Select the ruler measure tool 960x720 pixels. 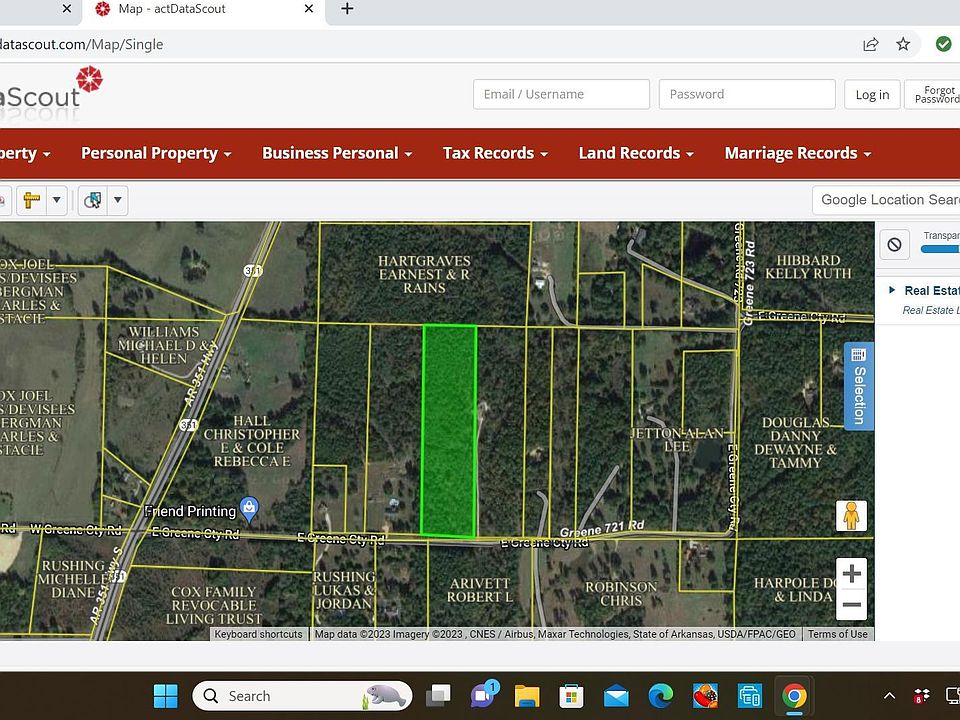click(31, 200)
